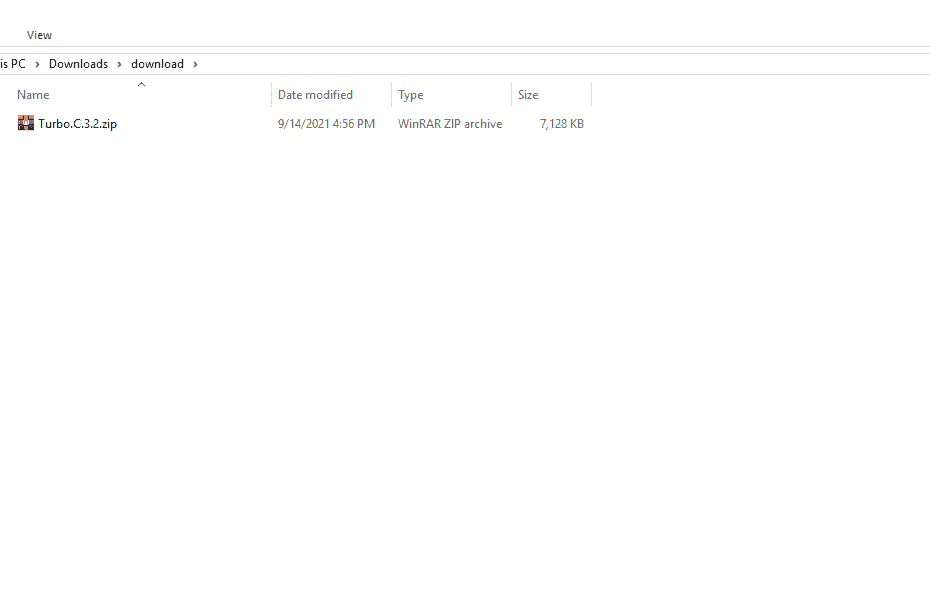Viewport: 930px width, 604px height.
Task: Sort files by Size column header
Action: point(528,95)
